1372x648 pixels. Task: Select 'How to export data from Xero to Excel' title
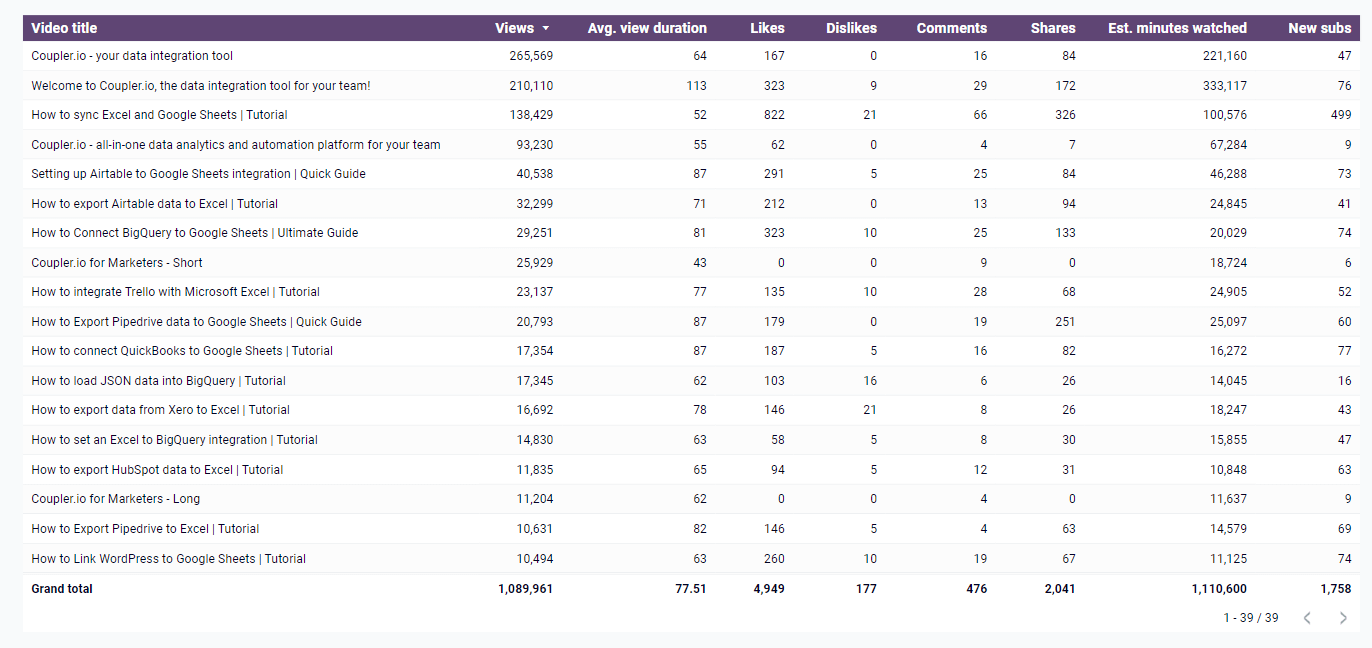161,410
